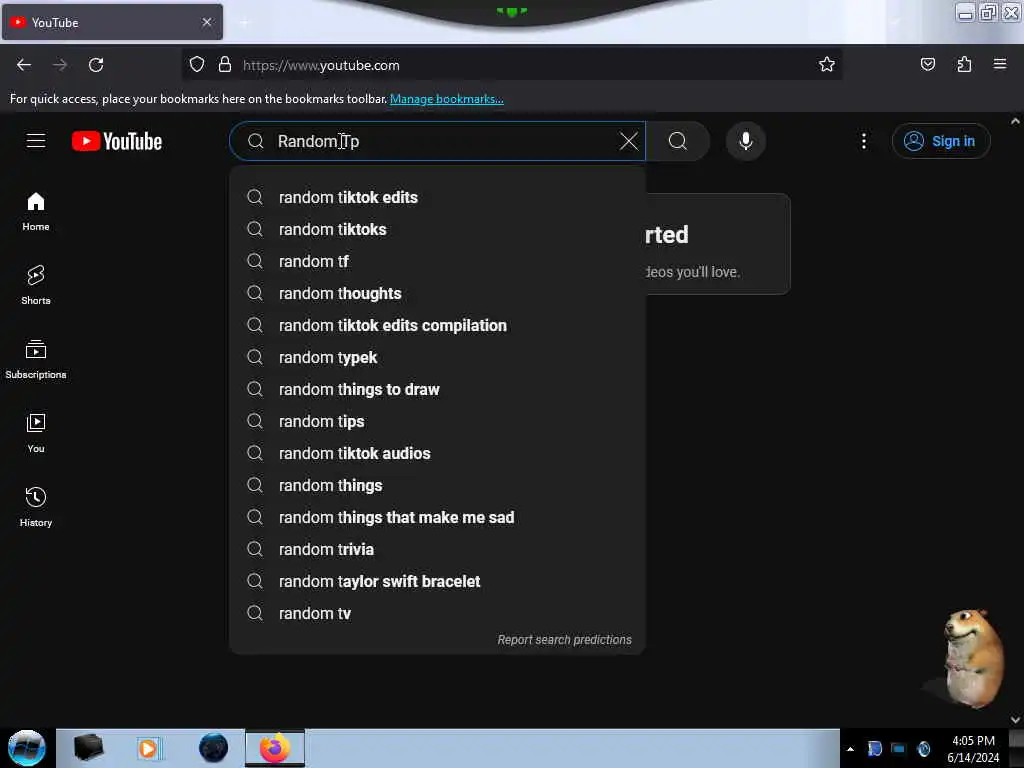Open Firefox application menu
This screenshot has width=1024, height=768.
[1000, 65]
